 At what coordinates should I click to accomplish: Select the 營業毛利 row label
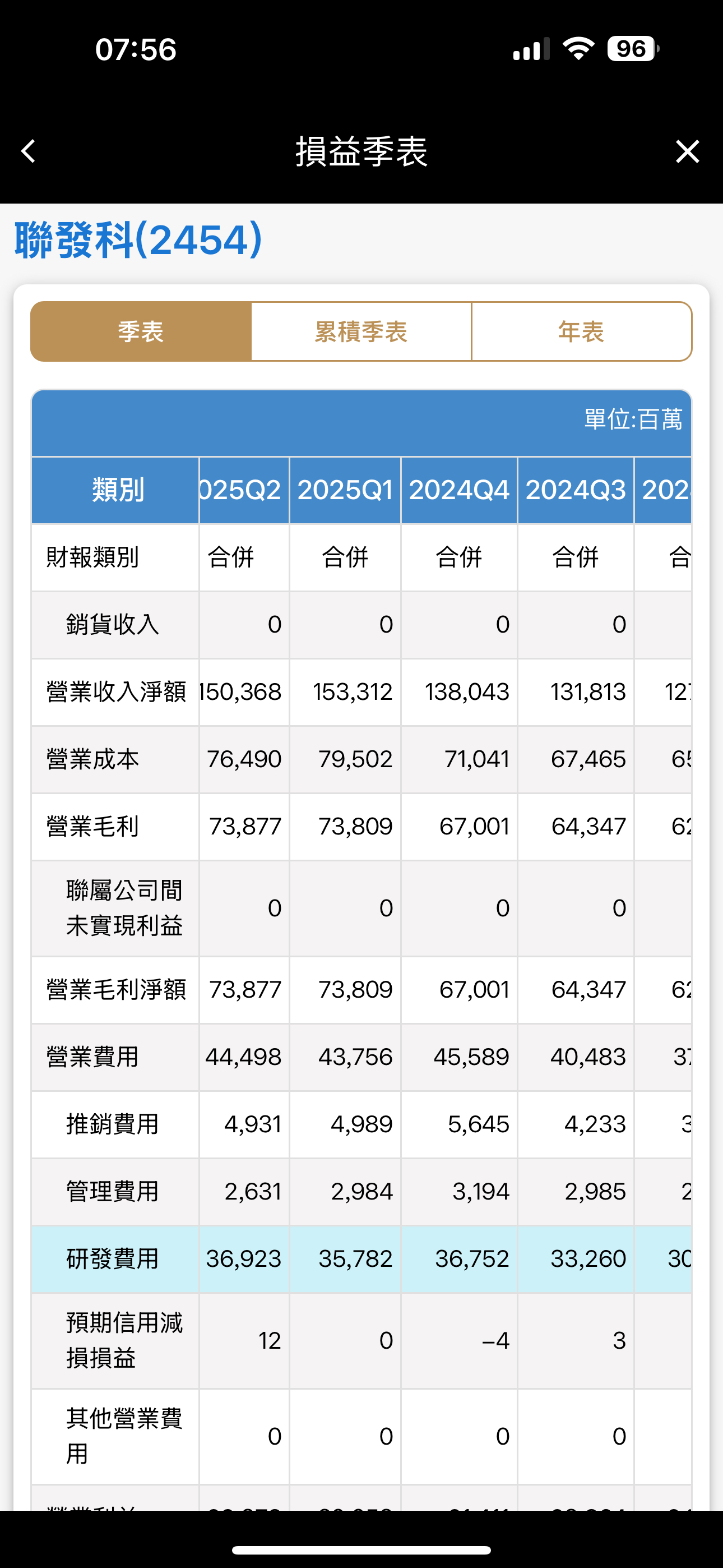pos(92,827)
